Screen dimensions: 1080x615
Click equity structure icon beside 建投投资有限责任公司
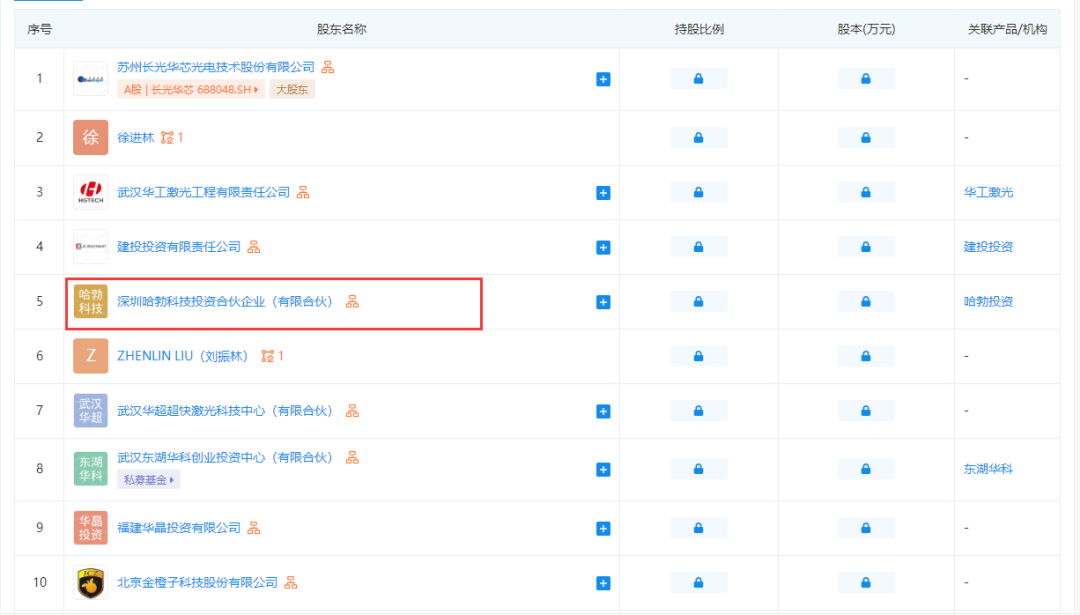click(x=254, y=247)
